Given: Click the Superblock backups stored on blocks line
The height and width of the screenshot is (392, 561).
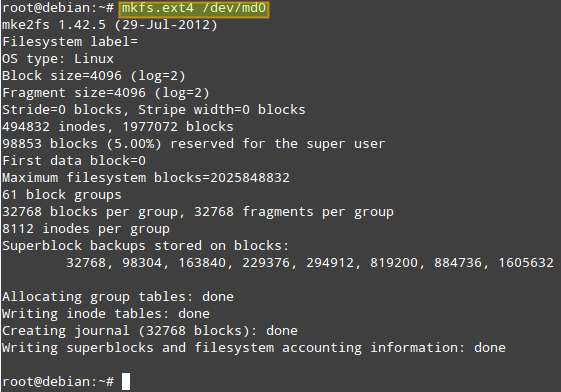Looking at the screenshot, I should coord(145,246).
